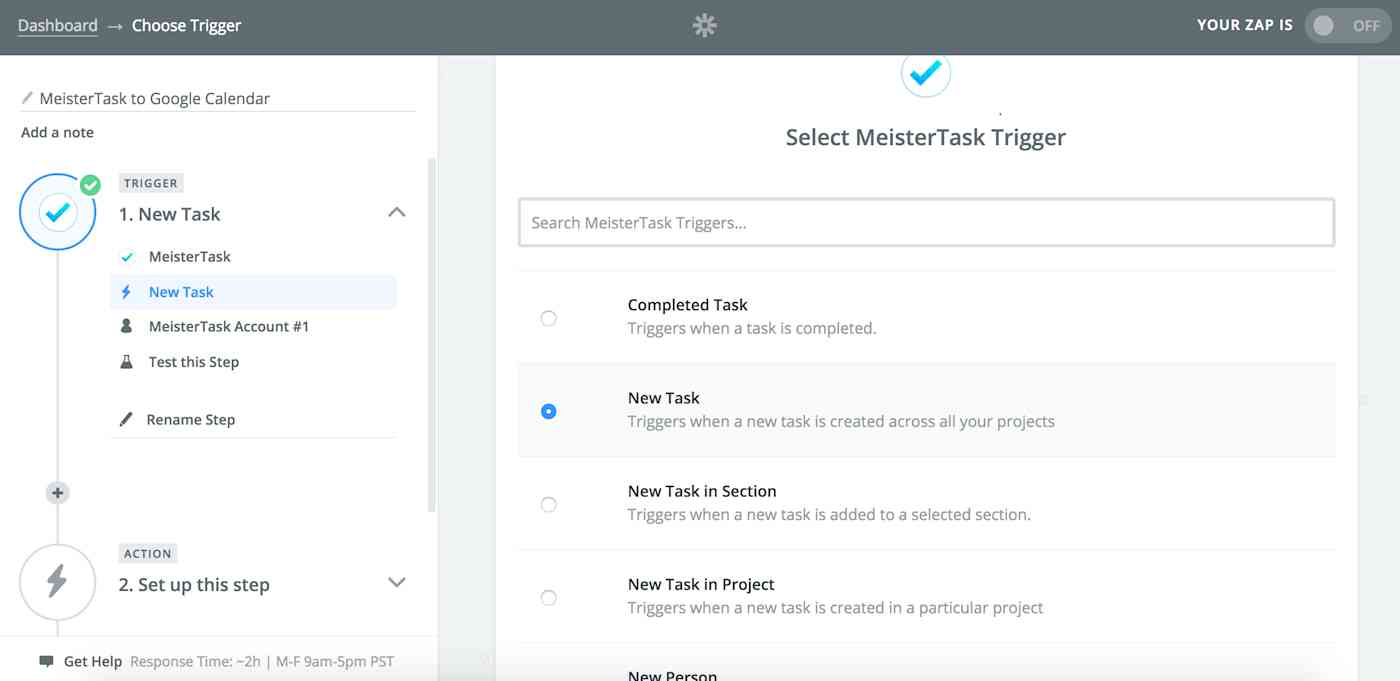Open the Dashboard from the breadcrumb
This screenshot has width=1400, height=681.
57,25
